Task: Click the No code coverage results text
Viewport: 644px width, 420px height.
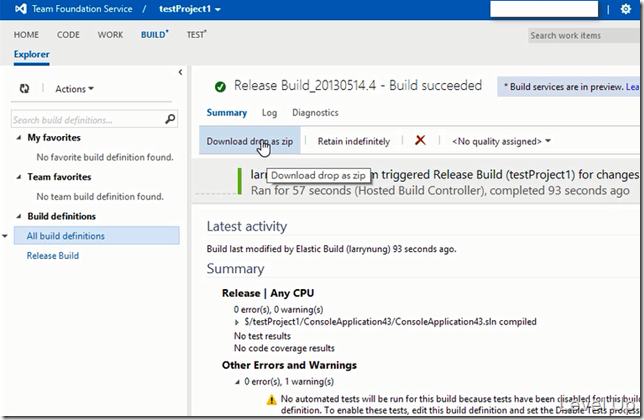Action: [x=284, y=349]
